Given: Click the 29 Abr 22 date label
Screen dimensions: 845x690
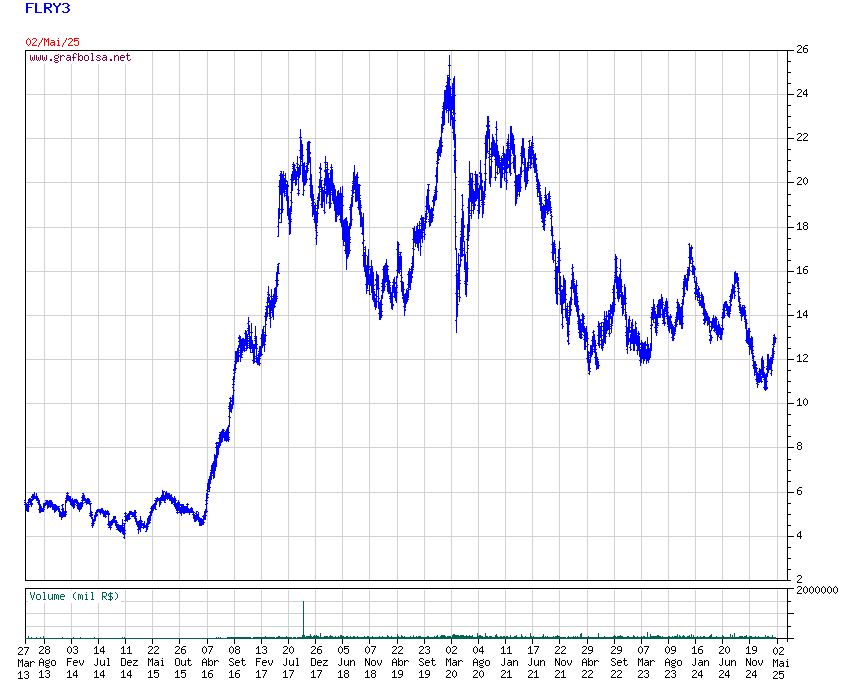Looking at the screenshot, I should pos(590,663).
